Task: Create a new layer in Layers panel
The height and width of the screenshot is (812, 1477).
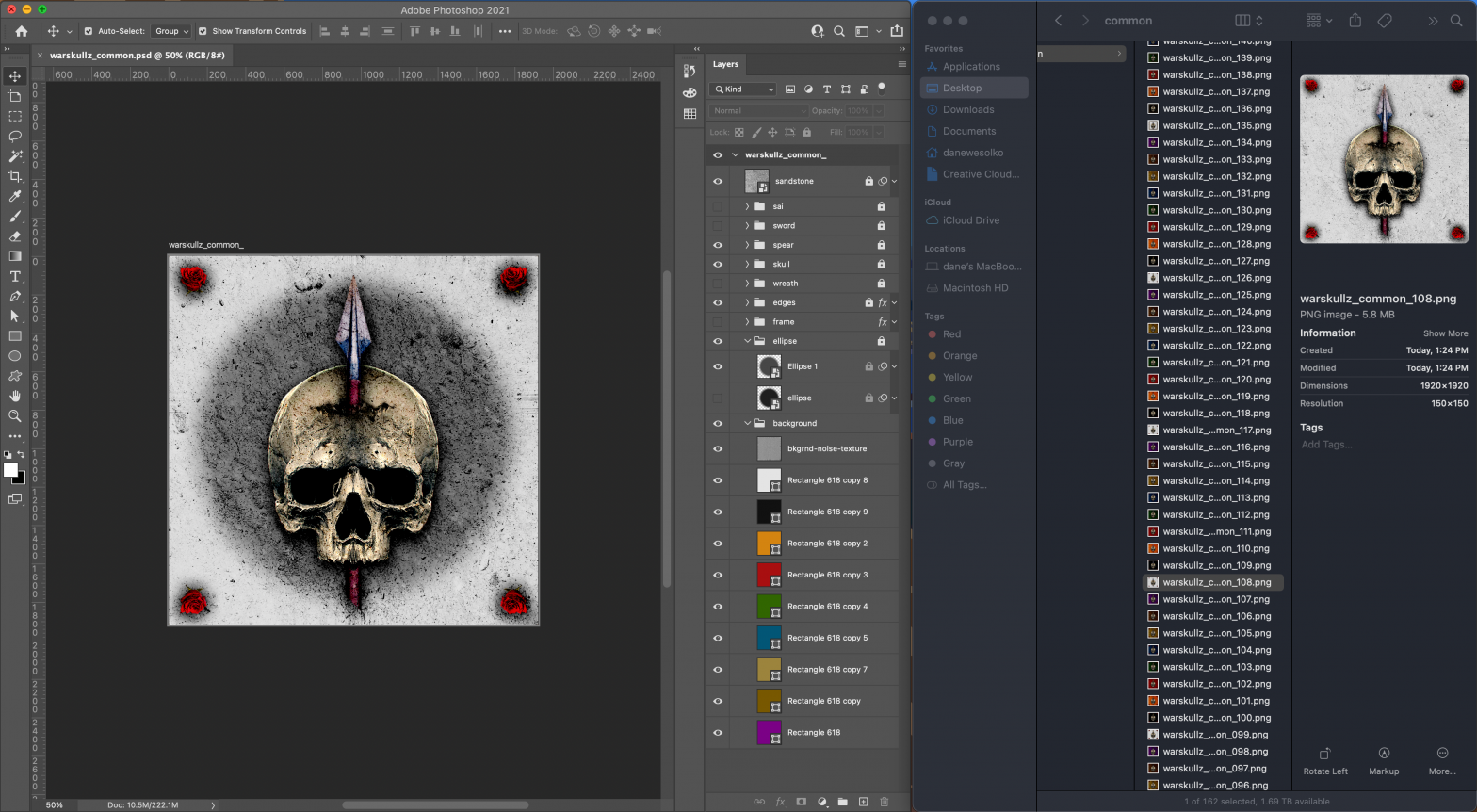Action: coord(863,802)
